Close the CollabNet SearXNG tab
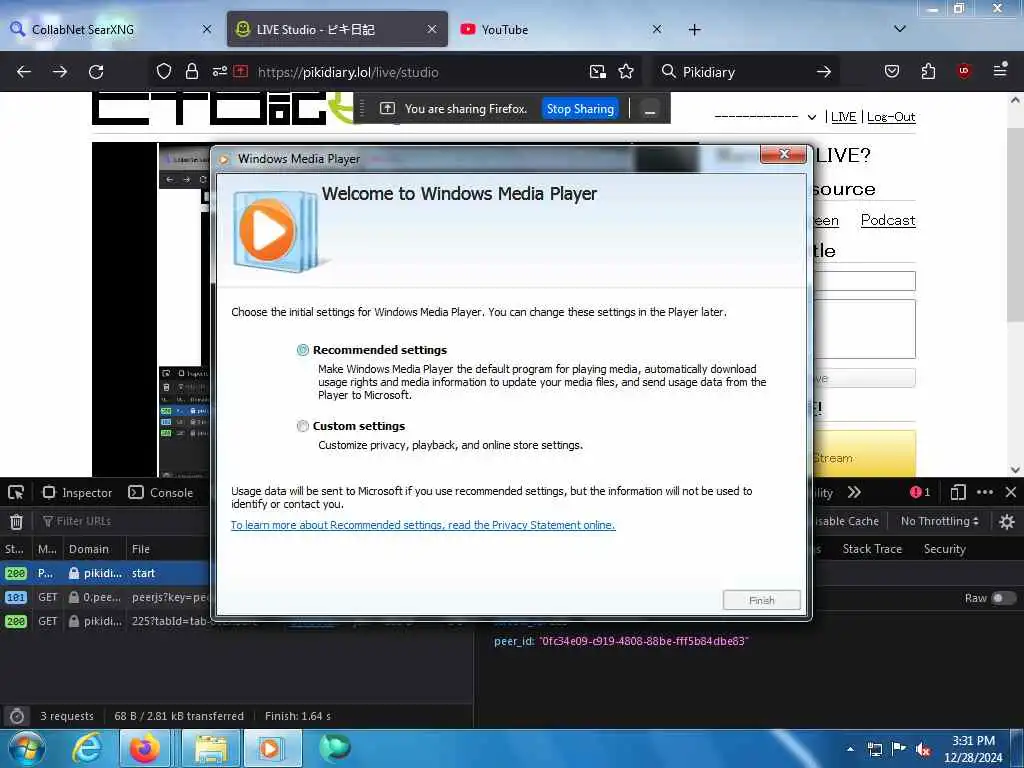This screenshot has height=768, width=1024. [206, 29]
